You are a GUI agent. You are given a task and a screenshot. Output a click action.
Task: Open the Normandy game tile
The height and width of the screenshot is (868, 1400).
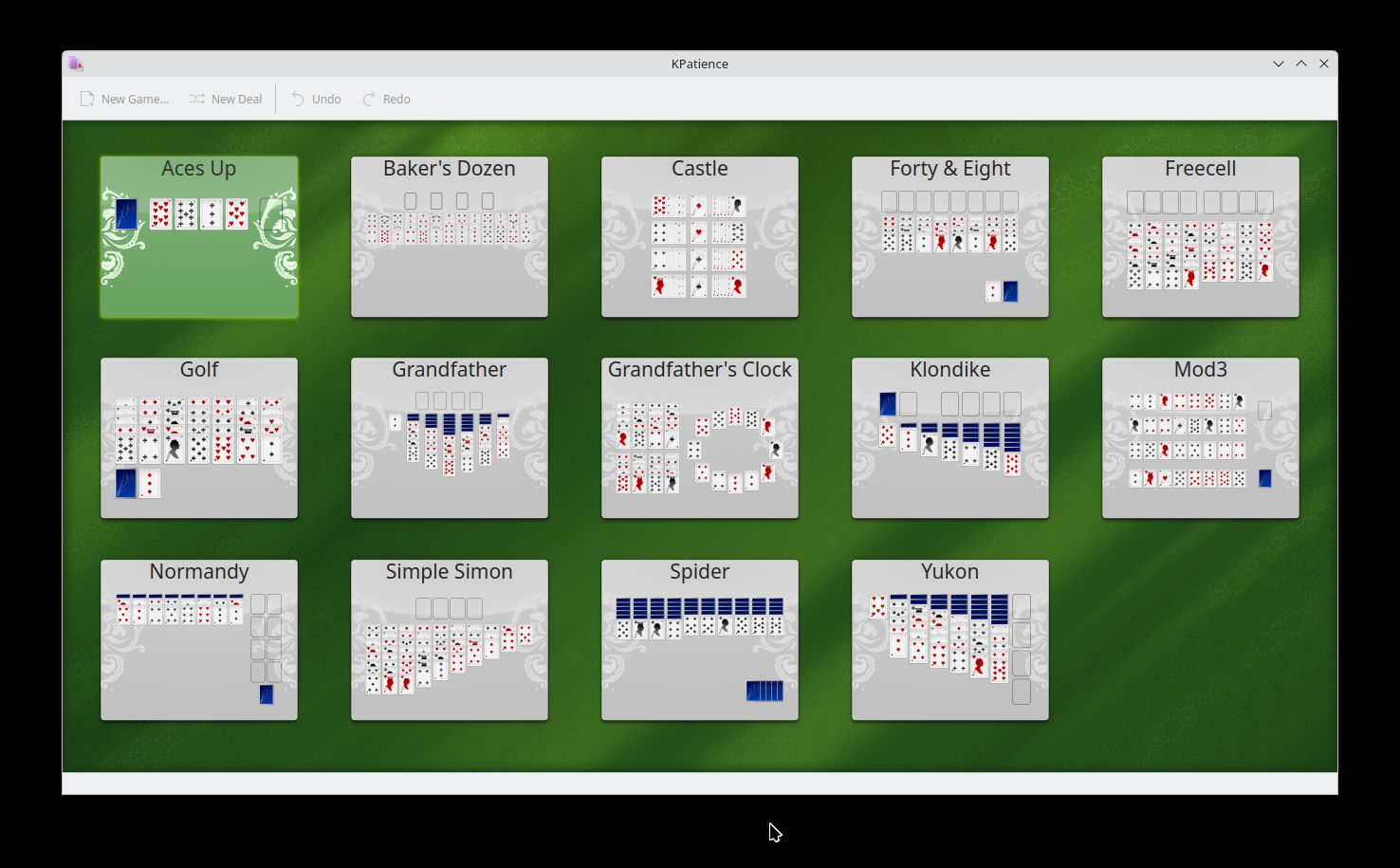199,640
